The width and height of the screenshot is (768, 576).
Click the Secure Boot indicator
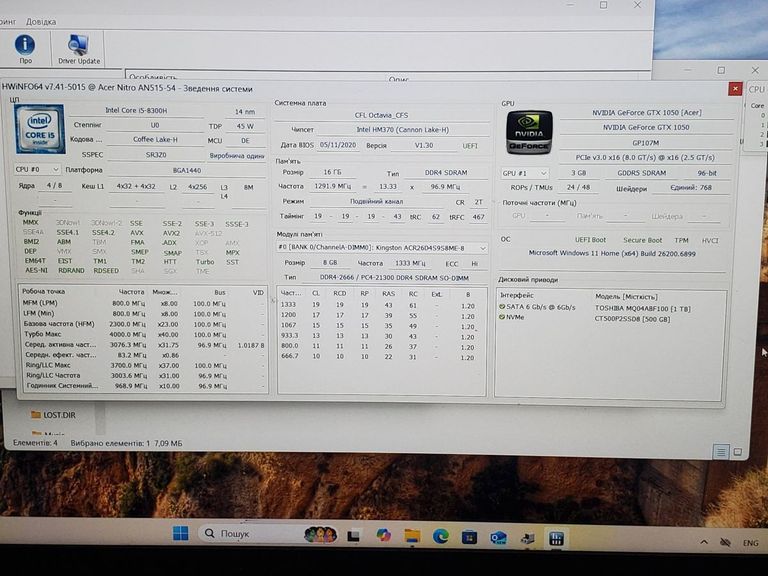click(x=642, y=240)
